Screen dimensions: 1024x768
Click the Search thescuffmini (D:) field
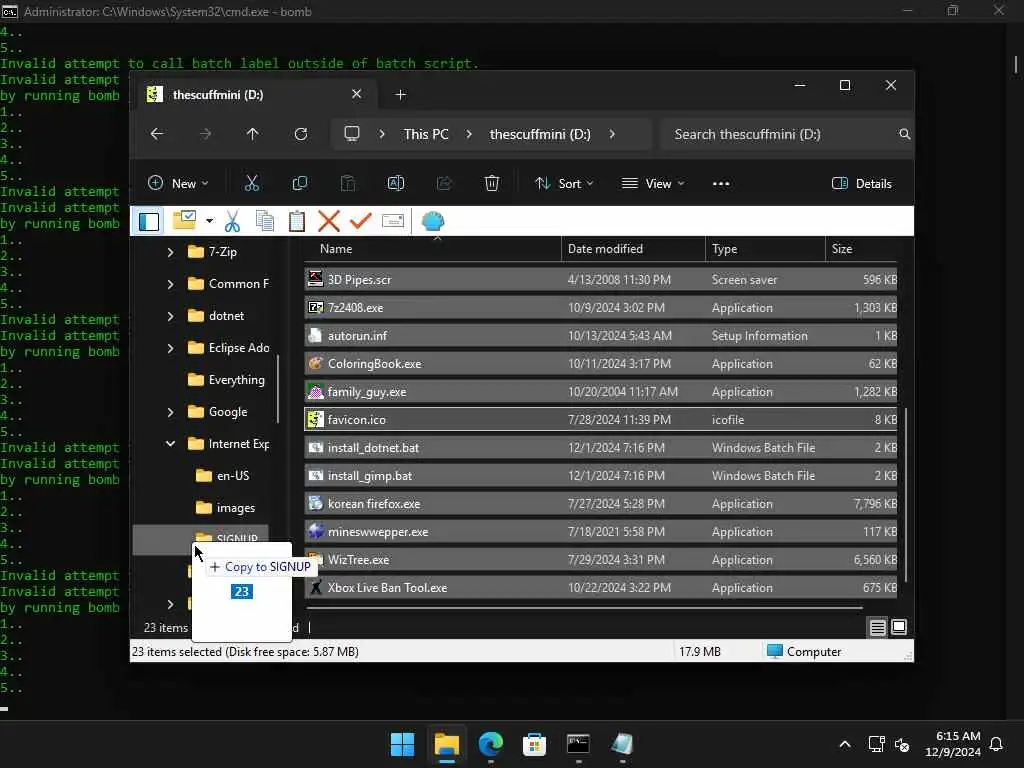(x=786, y=134)
